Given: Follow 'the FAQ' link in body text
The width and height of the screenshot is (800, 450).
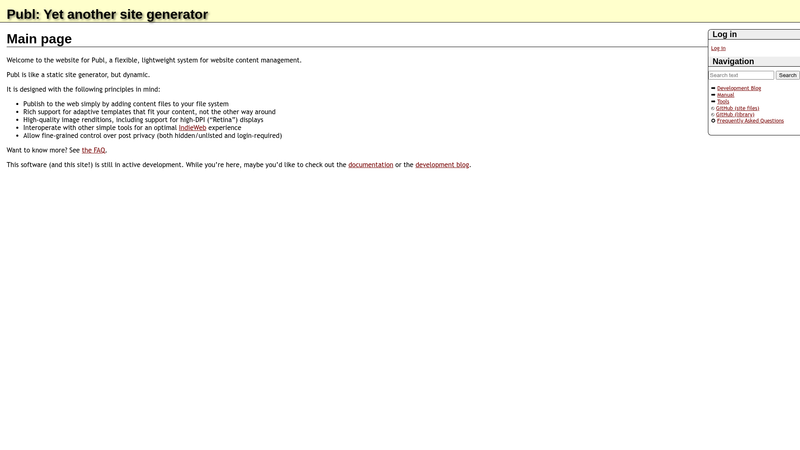Looking at the screenshot, I should (x=93, y=151).
